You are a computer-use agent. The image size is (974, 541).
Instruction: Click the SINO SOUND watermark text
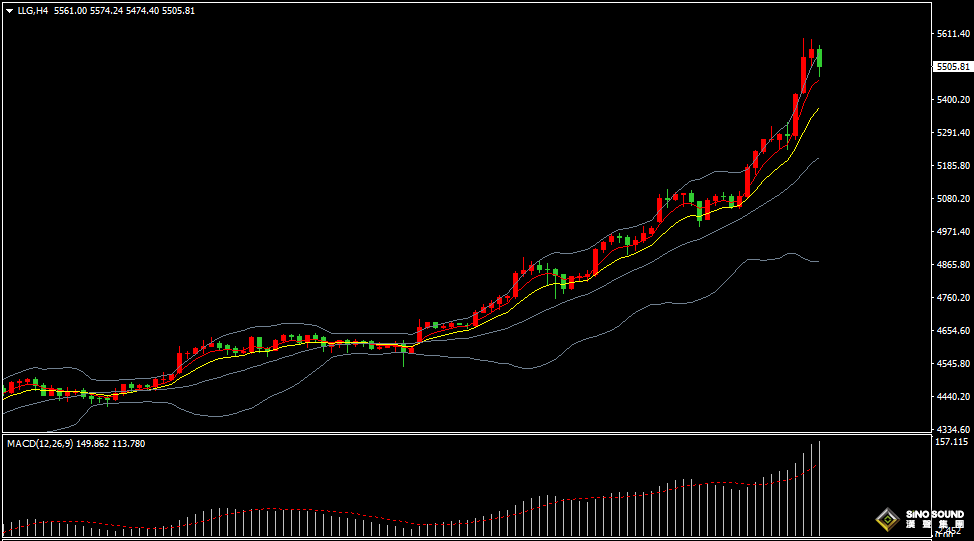[934, 514]
